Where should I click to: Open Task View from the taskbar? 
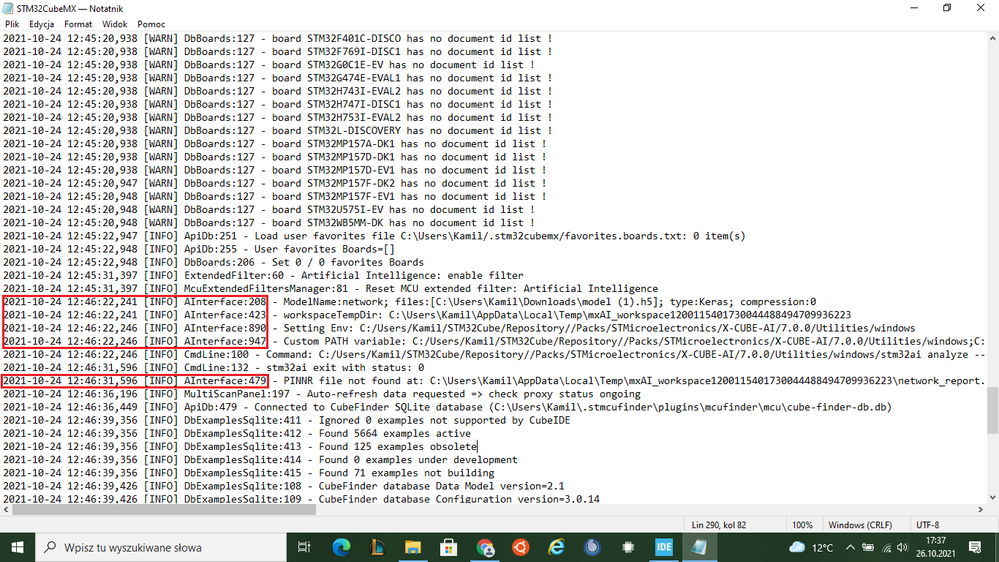[304, 547]
